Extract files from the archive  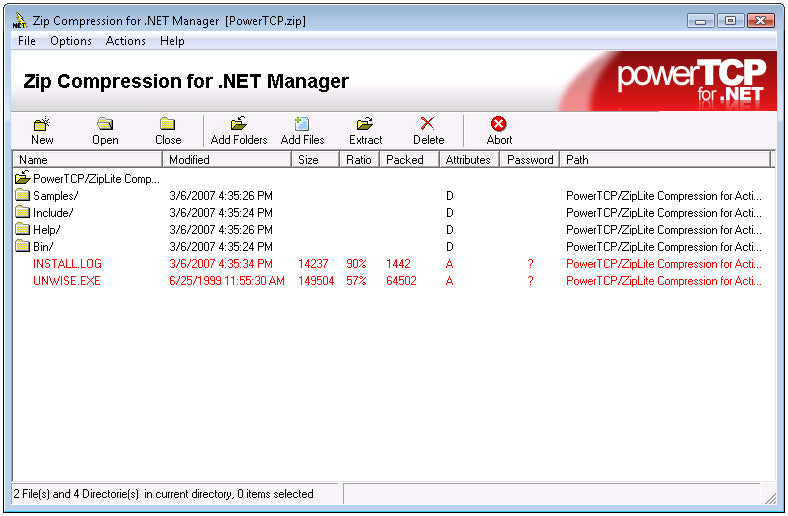365,131
